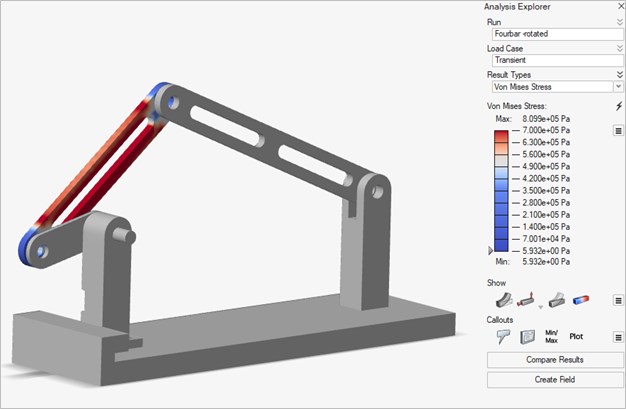Open the small arrow under loads icon
This screenshot has width=626, height=409.
tap(541, 307)
